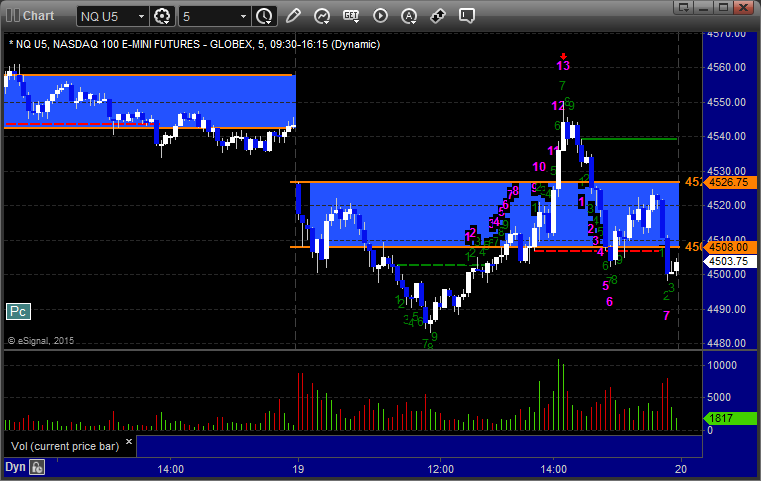Click the date 20 on the time axis
Screen dimensions: 761x481
point(681,469)
